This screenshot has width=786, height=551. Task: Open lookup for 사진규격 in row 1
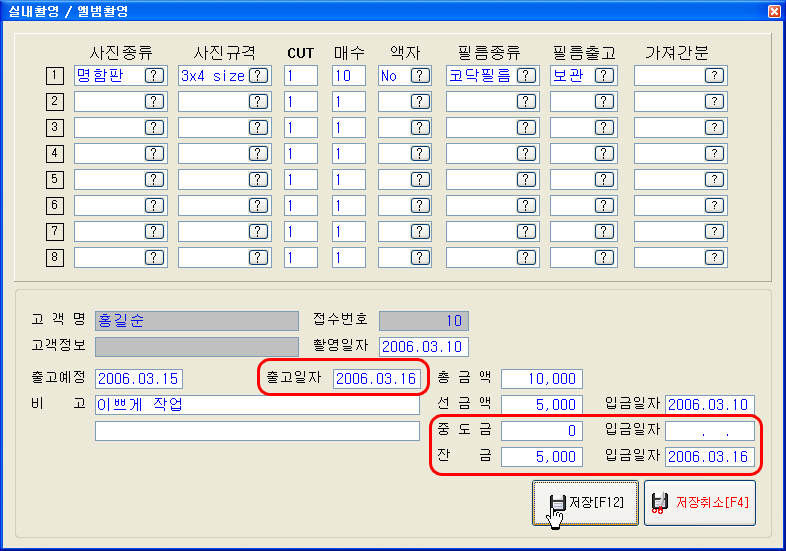coord(258,76)
